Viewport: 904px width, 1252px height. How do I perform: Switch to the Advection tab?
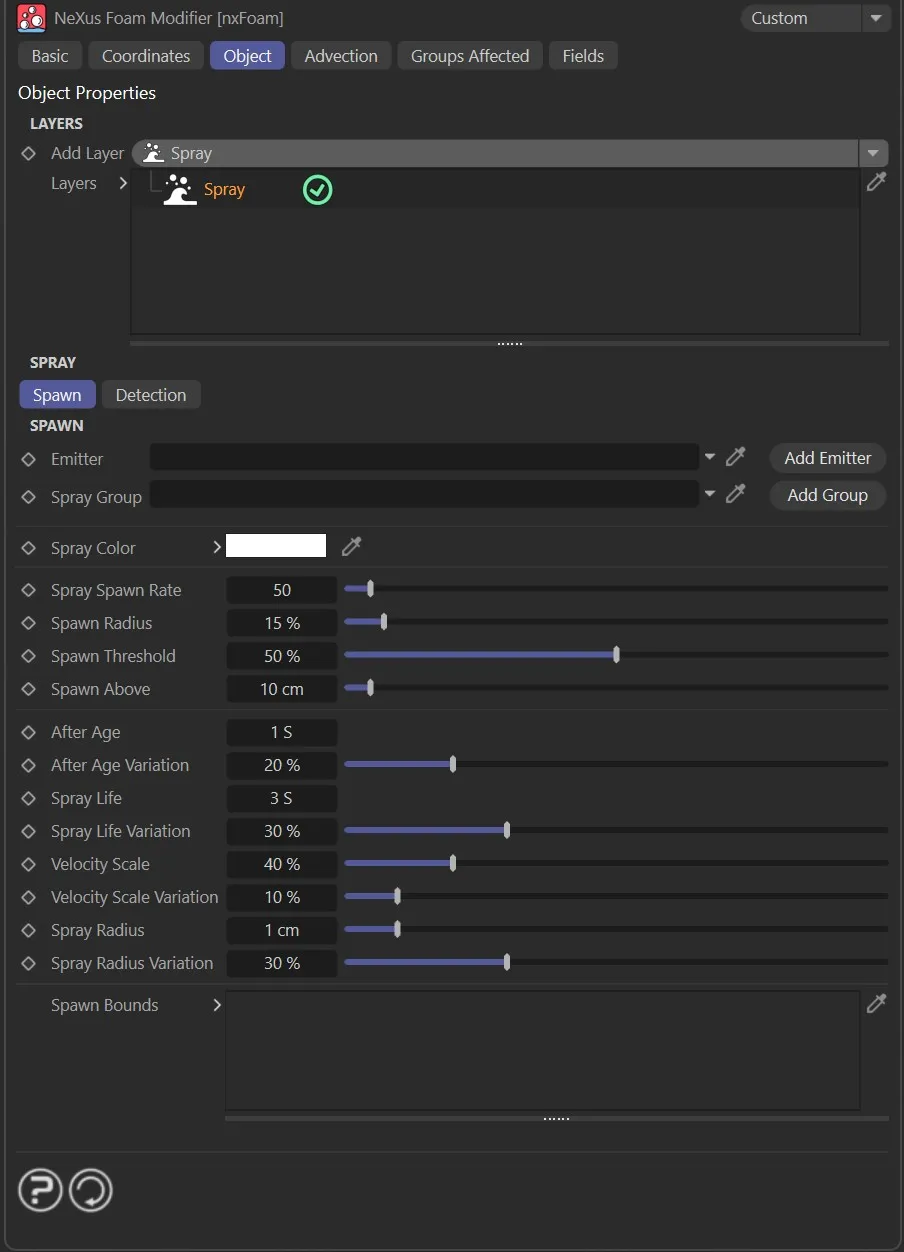(x=341, y=56)
